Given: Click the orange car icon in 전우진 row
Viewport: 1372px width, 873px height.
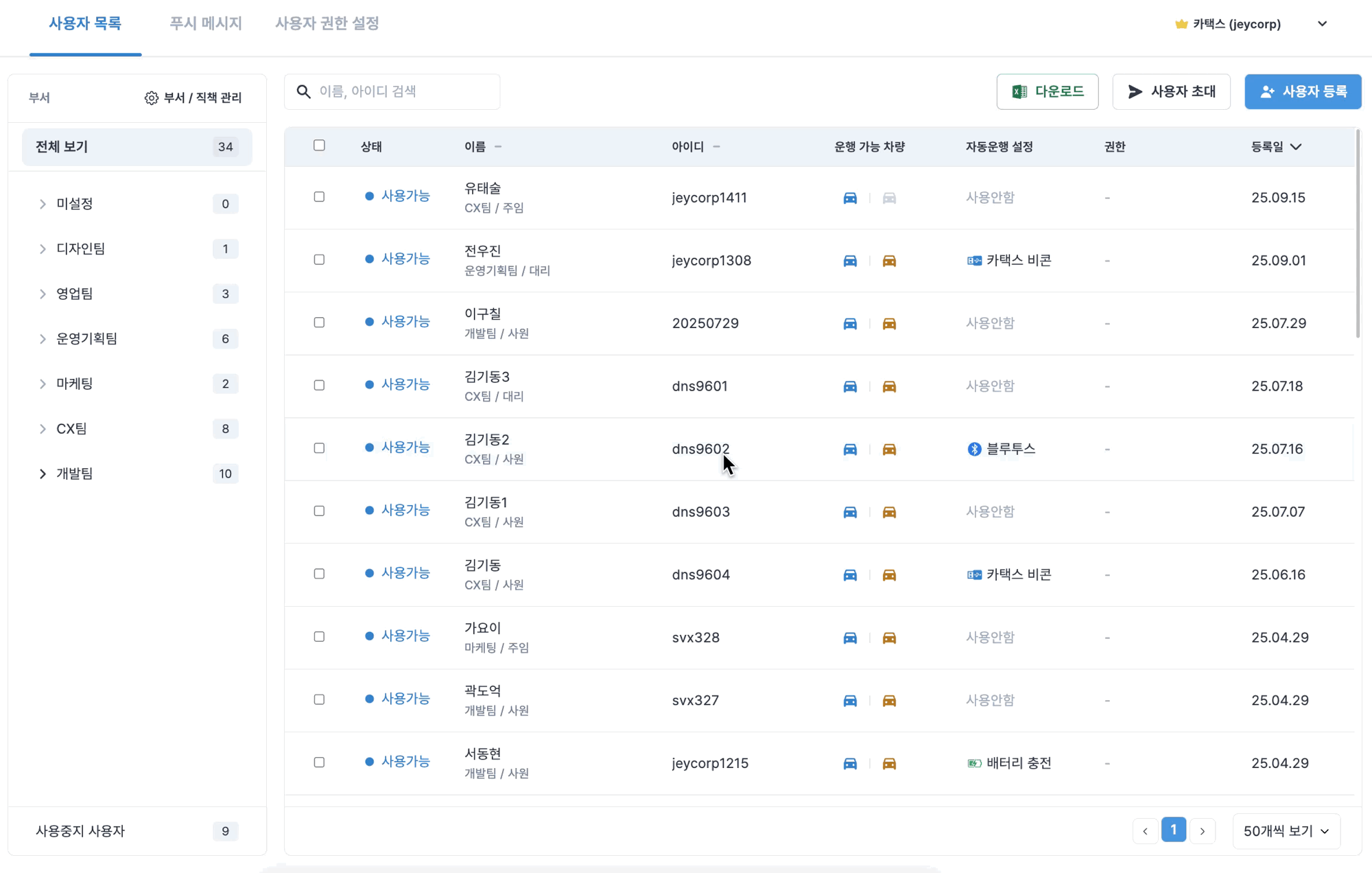Looking at the screenshot, I should point(889,261).
